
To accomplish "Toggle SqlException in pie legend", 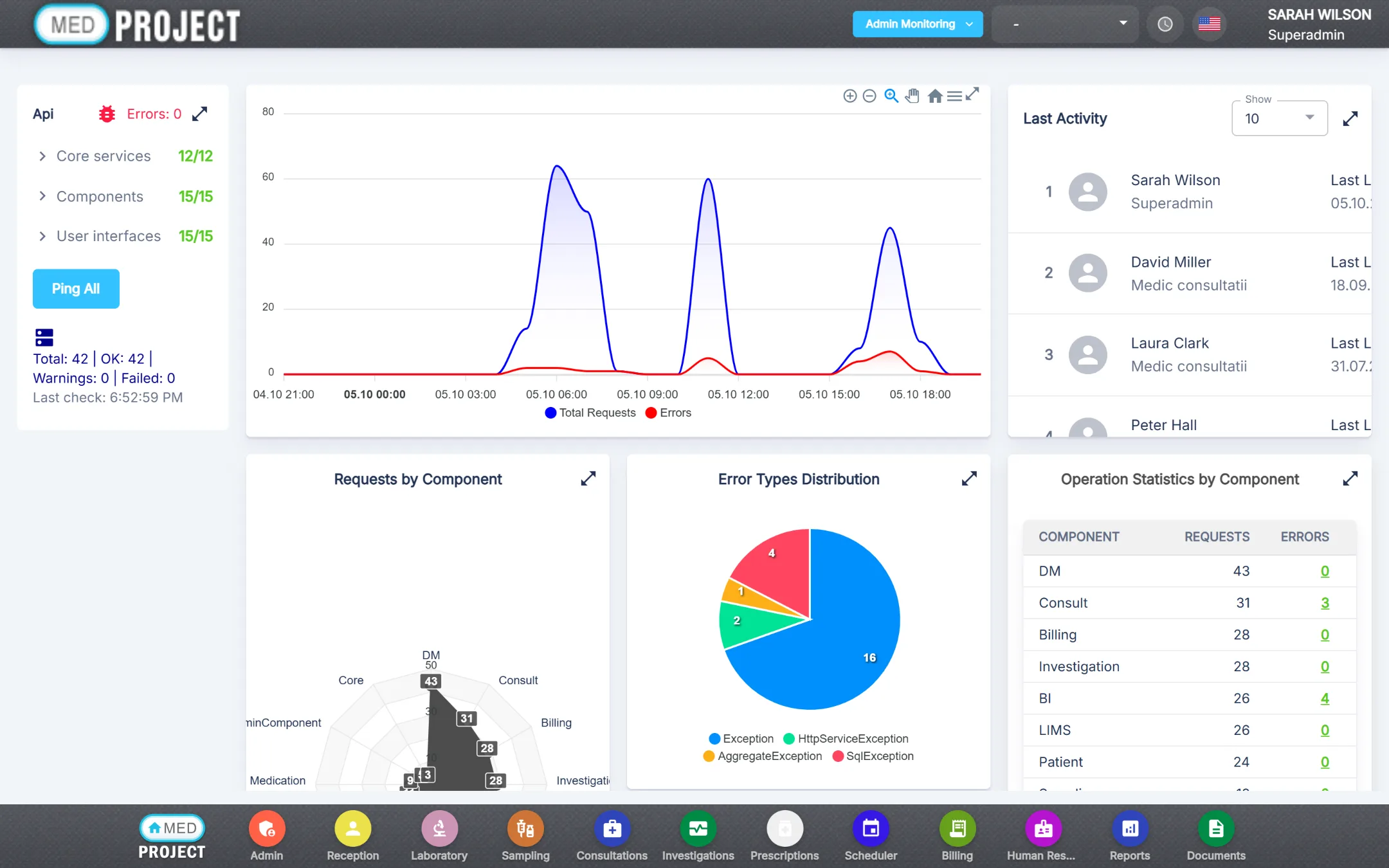I will (x=873, y=756).
